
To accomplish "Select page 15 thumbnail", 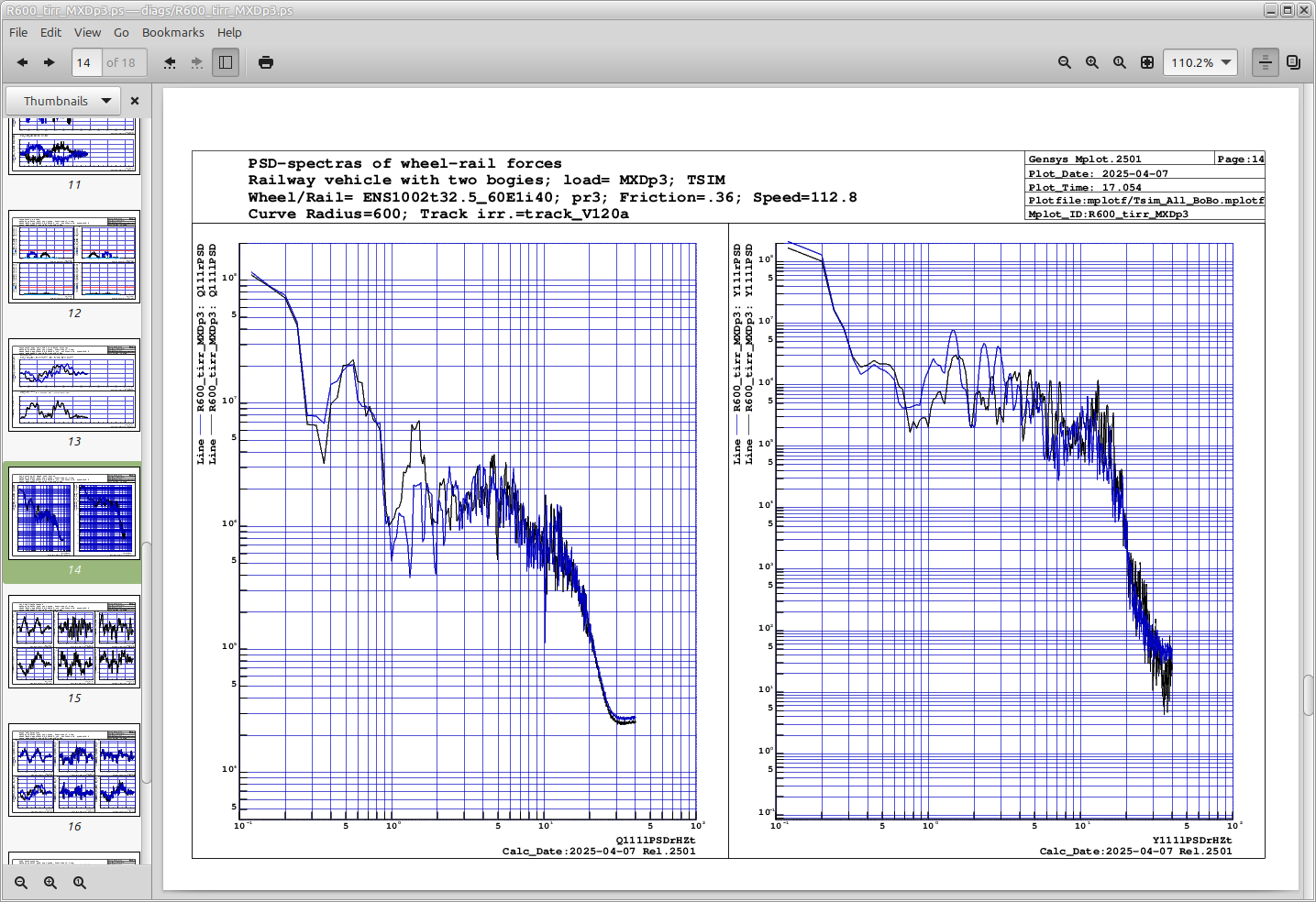I will pyautogui.click(x=74, y=642).
